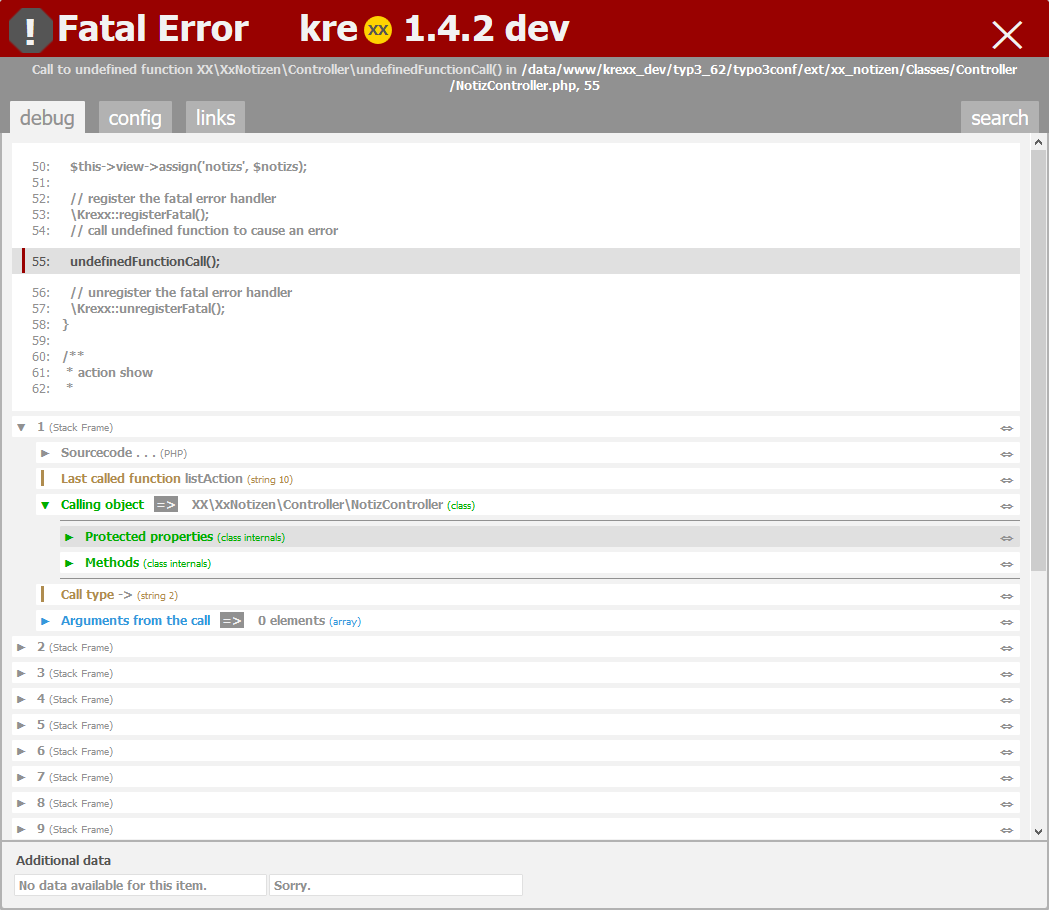Click the arrows icon on Call type row
The width and height of the screenshot is (1049, 910).
[x=1006, y=596]
